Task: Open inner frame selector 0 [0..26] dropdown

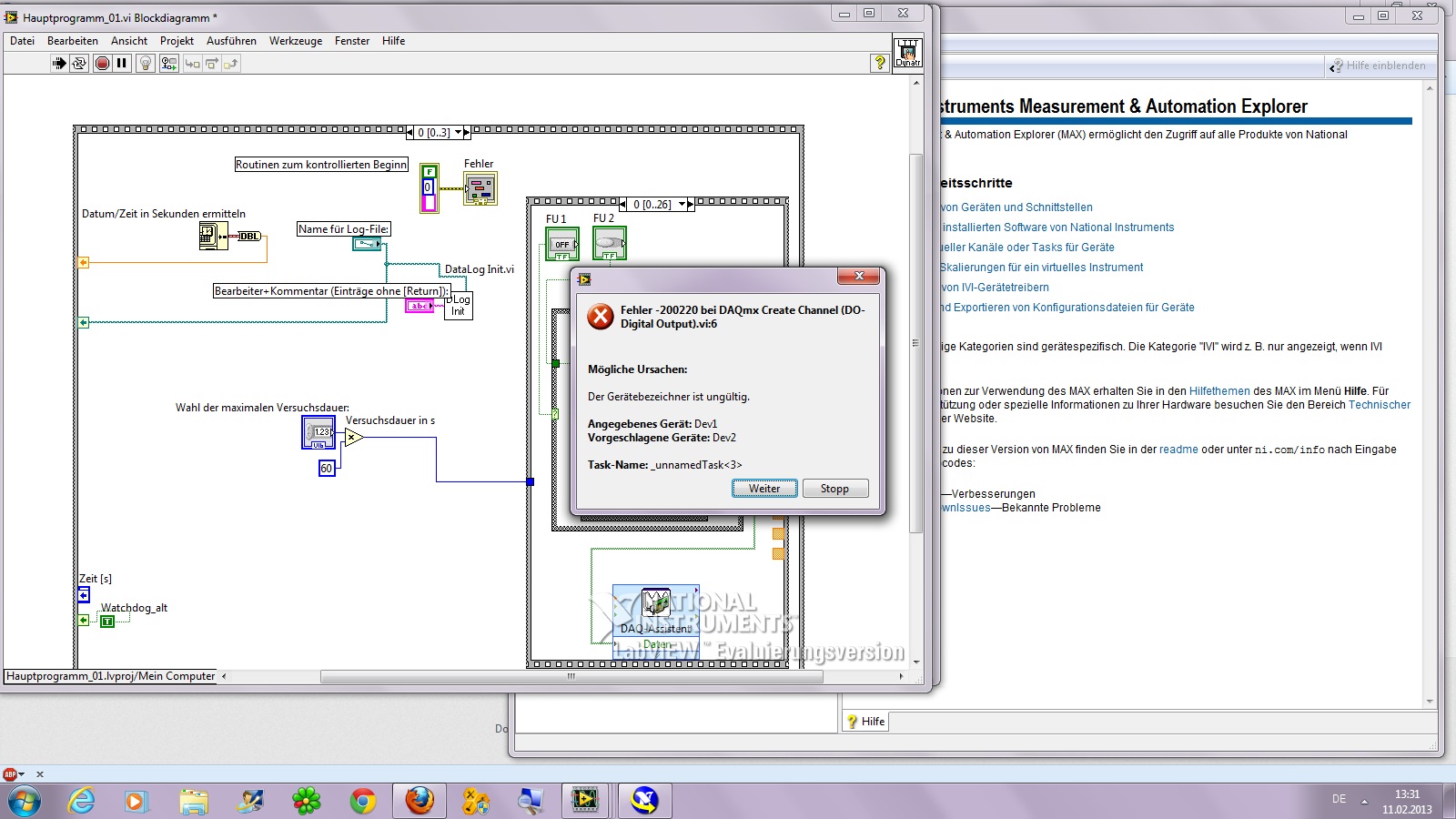Action: click(x=681, y=205)
